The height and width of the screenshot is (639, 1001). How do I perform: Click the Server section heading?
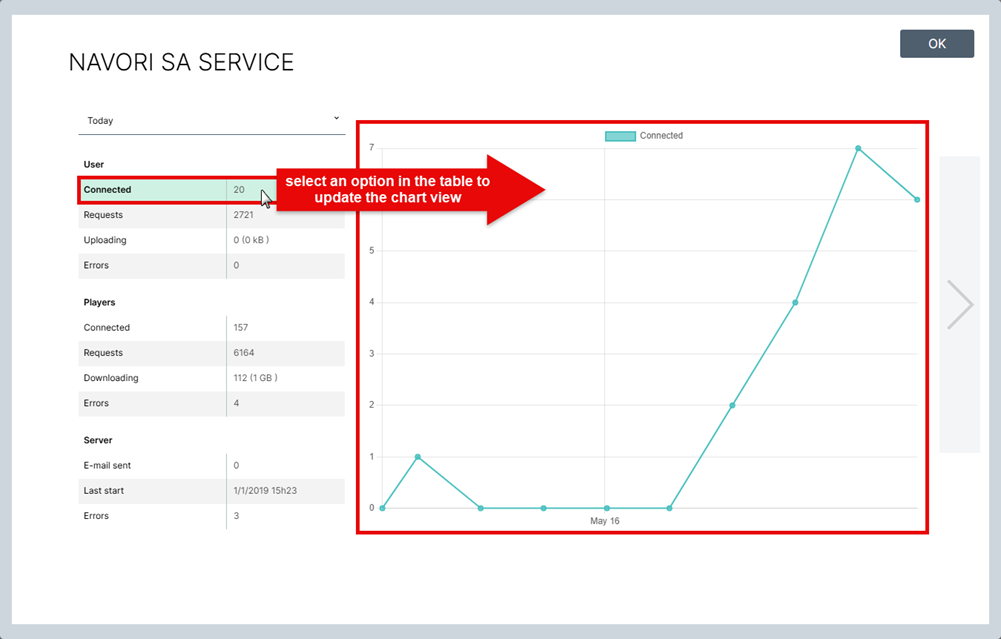98,440
